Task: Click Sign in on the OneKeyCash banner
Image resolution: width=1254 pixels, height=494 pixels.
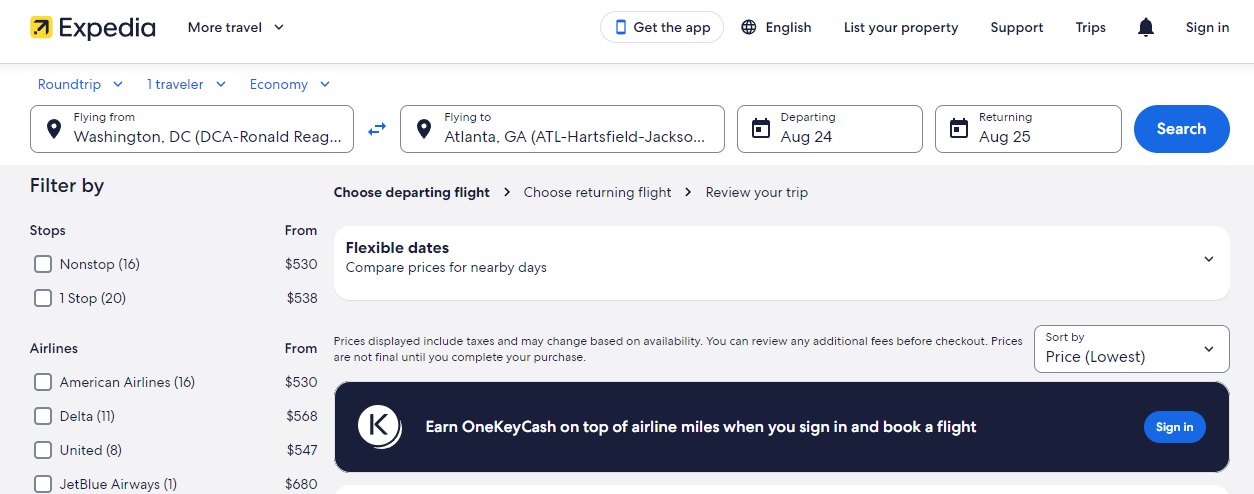Action: (1174, 427)
